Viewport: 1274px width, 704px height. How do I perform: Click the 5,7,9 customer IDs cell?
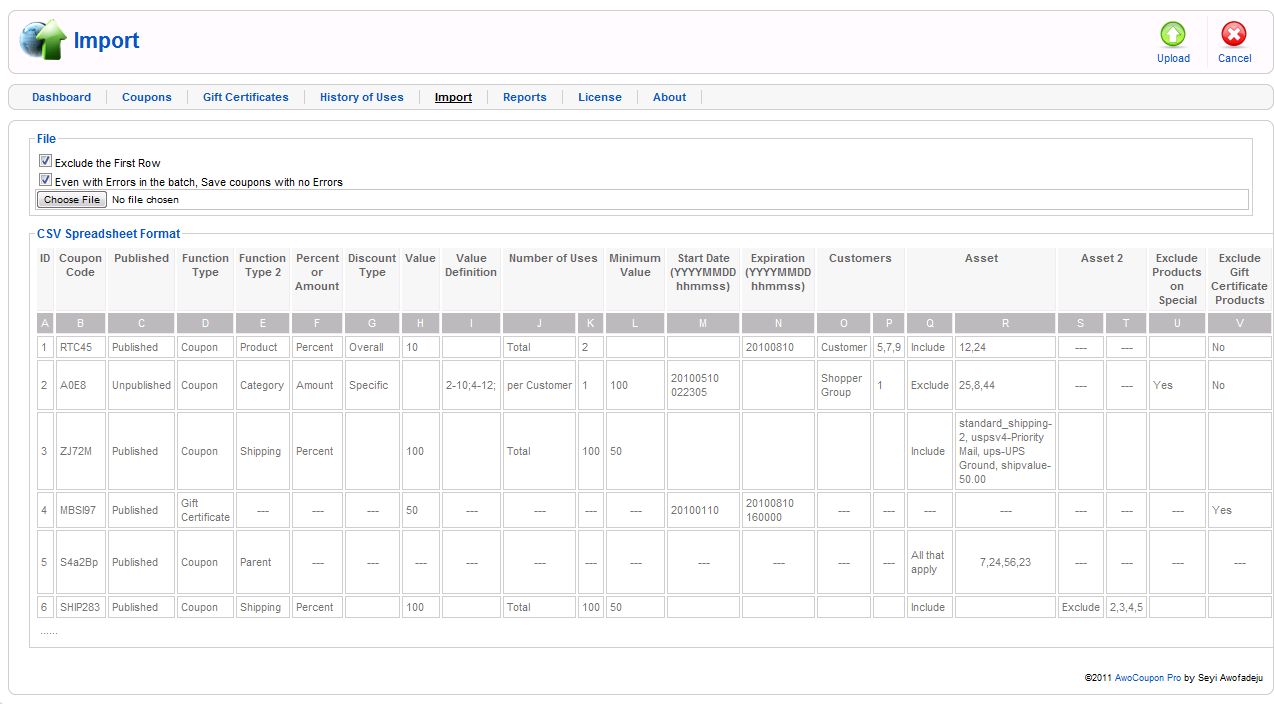click(888, 347)
